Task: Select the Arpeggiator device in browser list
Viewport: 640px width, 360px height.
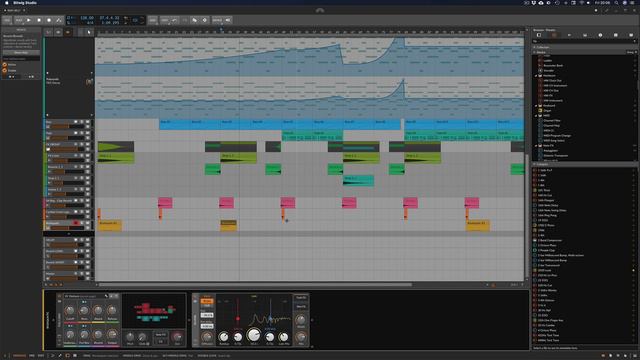Action: 550,151
